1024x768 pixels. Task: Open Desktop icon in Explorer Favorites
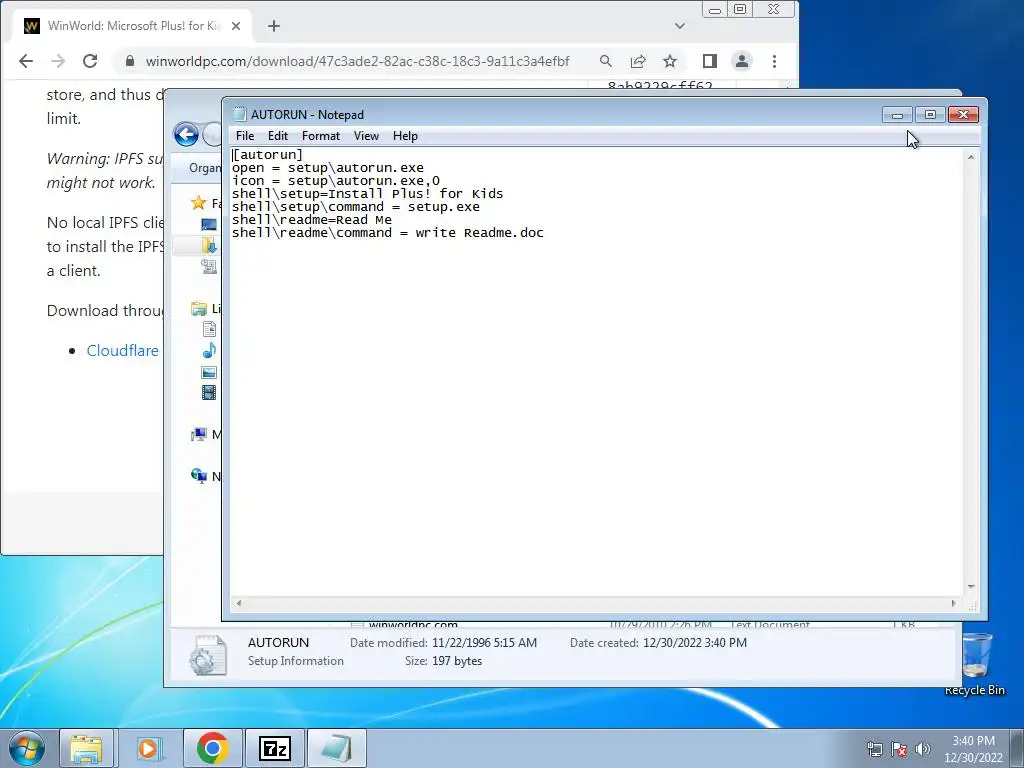[209, 225]
